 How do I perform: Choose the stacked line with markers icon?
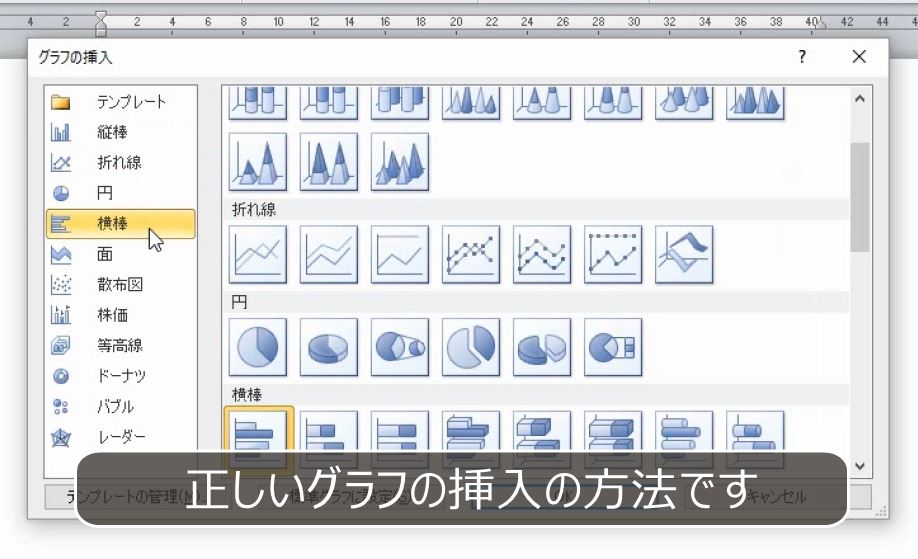(x=542, y=255)
